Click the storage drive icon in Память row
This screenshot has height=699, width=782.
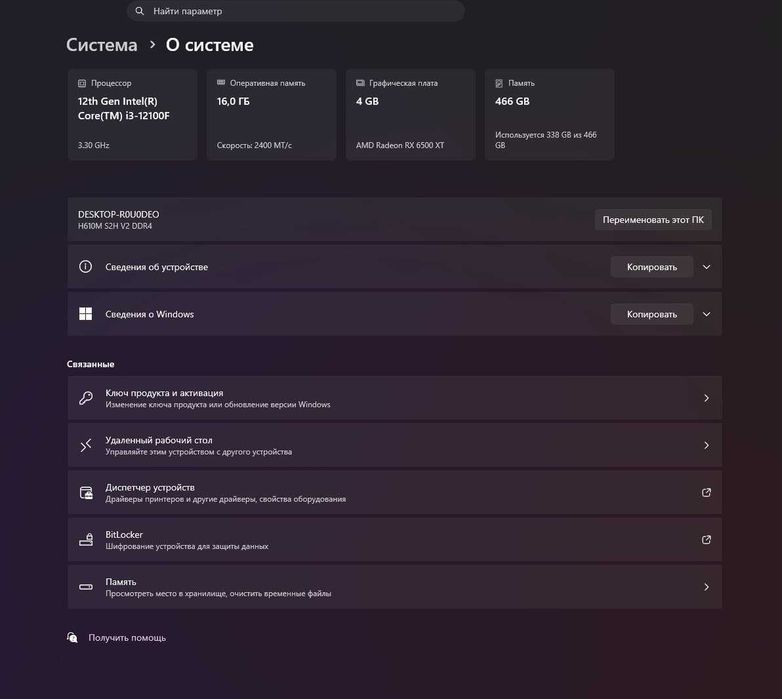(86, 587)
